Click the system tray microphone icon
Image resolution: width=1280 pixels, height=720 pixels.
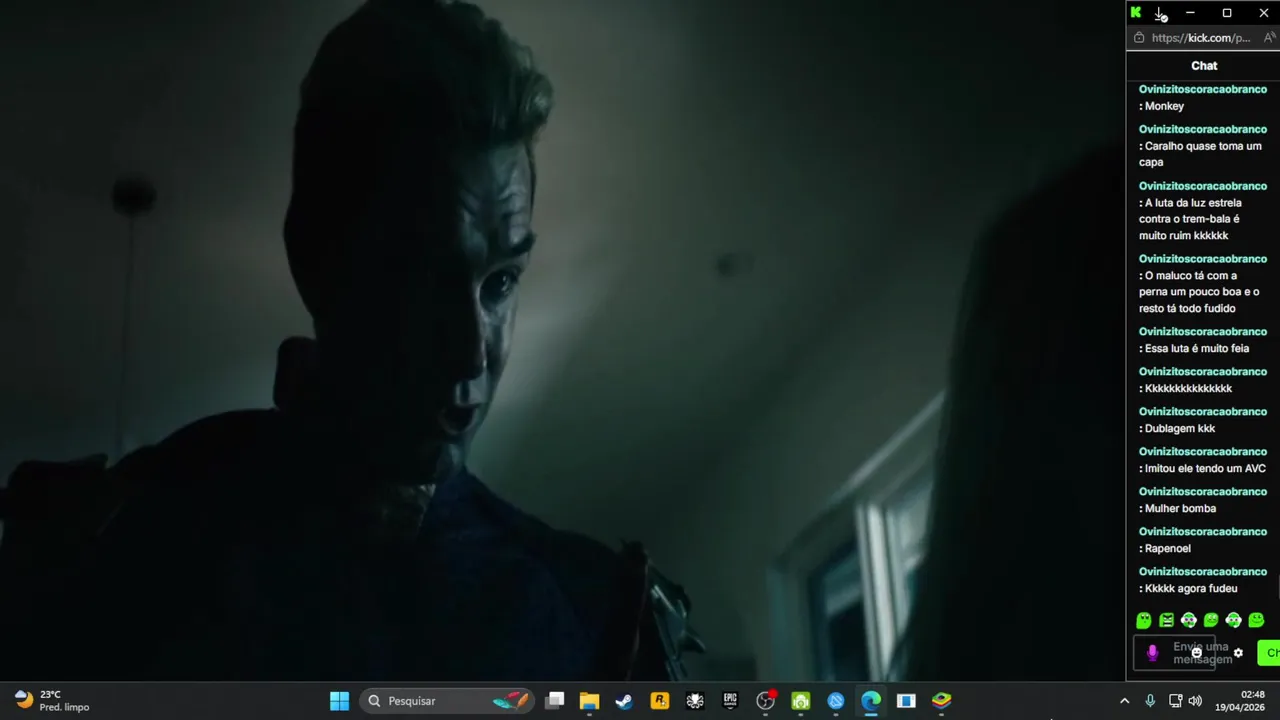pos(1150,701)
